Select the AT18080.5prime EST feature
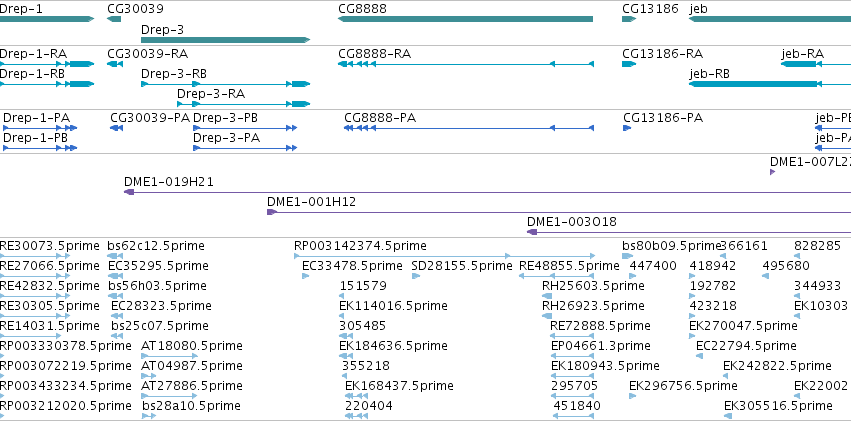The image size is (851, 421). pyautogui.click(x=163, y=356)
